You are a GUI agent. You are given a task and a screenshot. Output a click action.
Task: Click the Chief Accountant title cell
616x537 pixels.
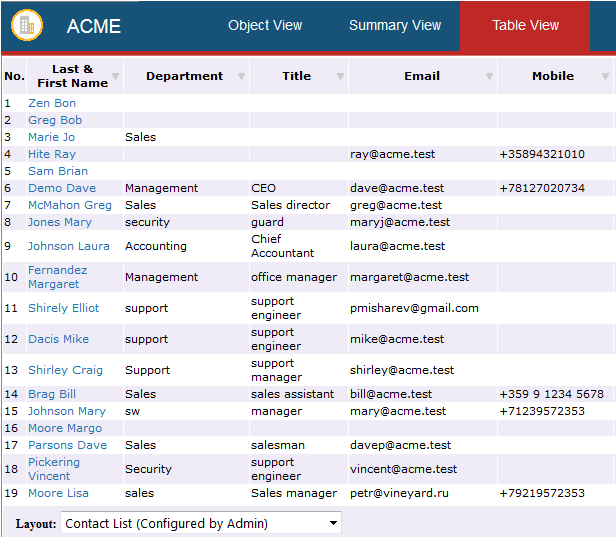click(x=282, y=246)
